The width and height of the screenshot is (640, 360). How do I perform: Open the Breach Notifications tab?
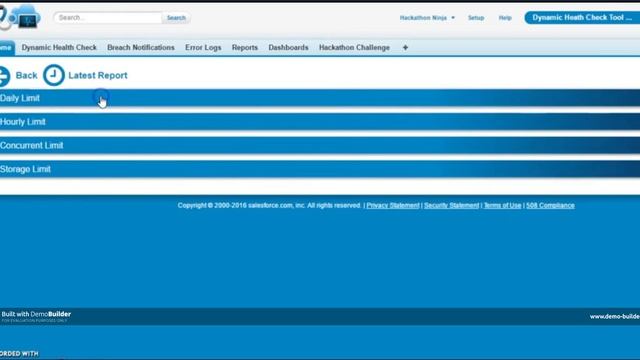tap(141, 48)
